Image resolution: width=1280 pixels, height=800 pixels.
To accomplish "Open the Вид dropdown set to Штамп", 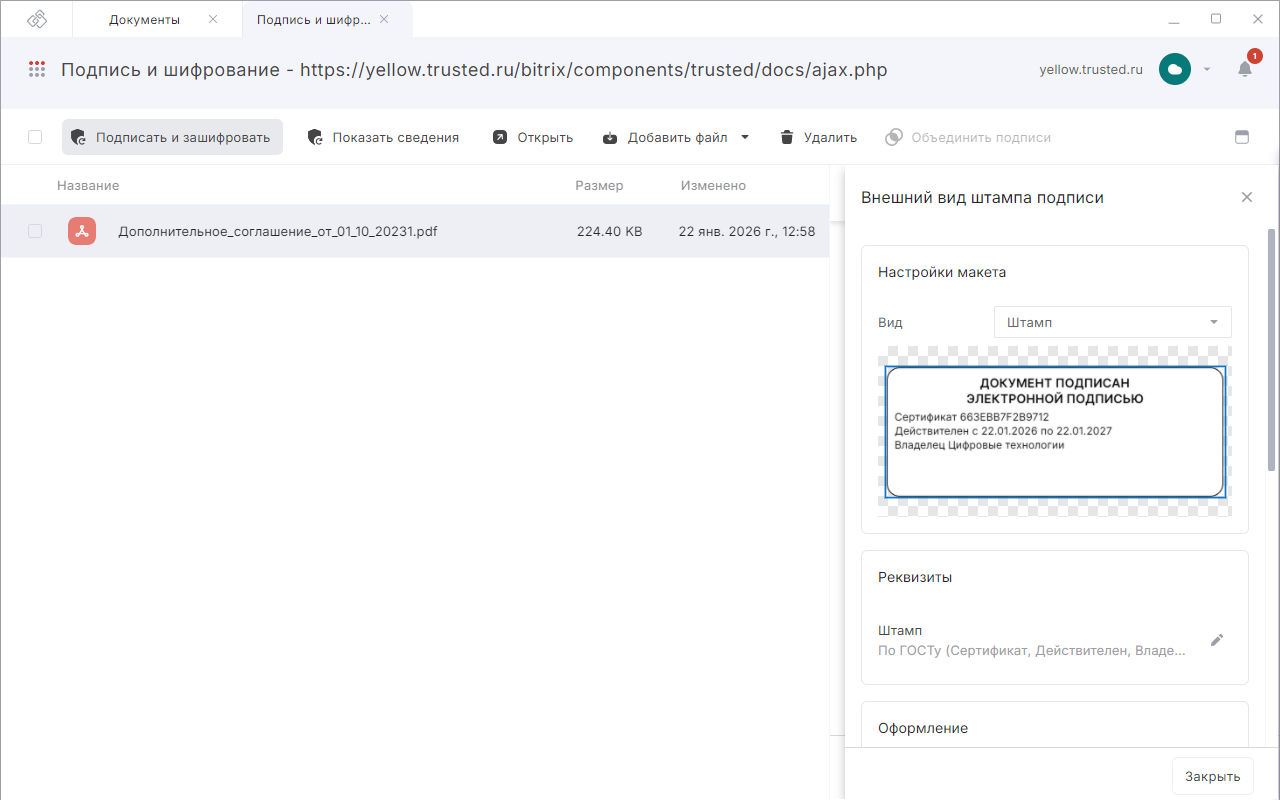I will point(1112,322).
